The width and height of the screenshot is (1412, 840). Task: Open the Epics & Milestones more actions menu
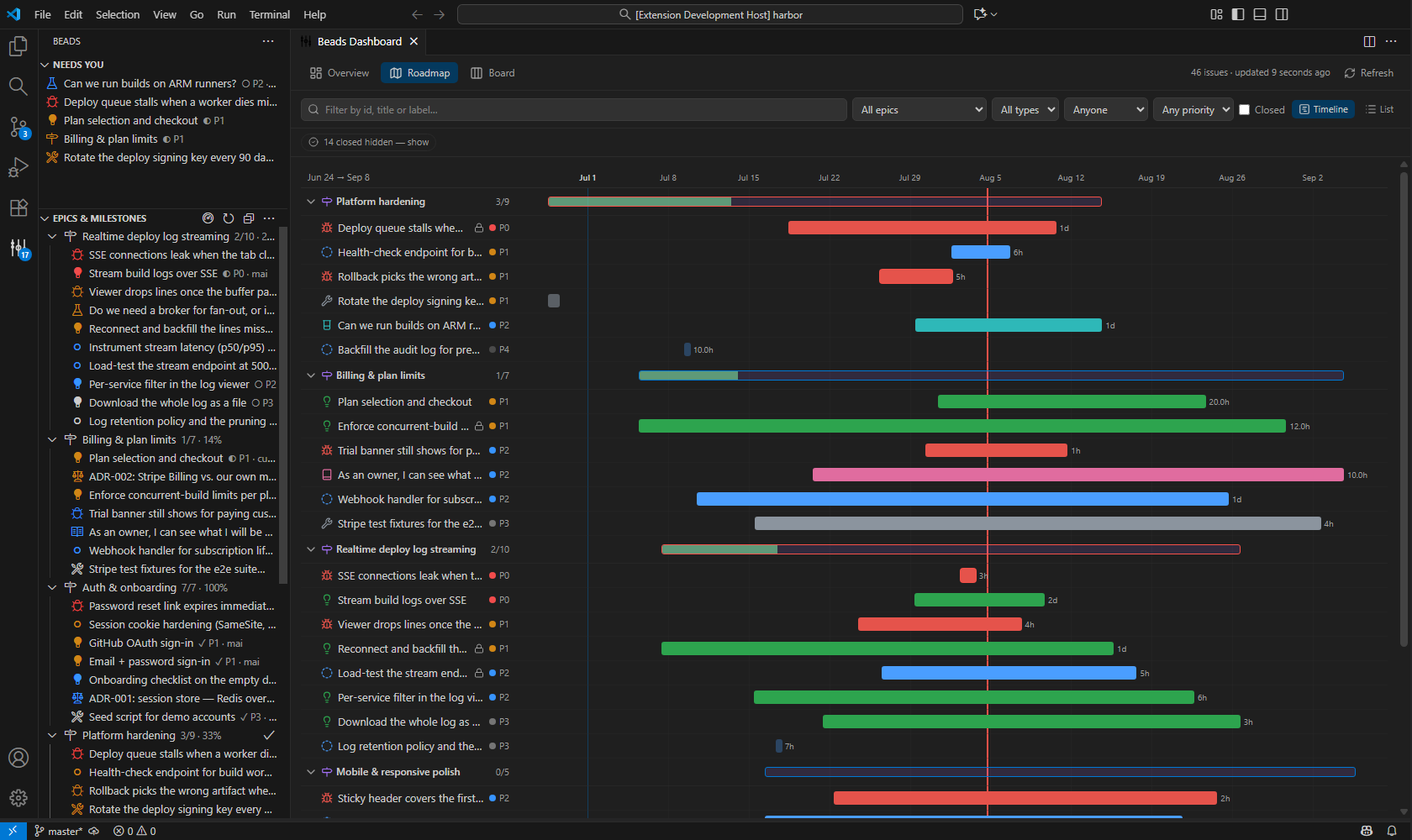point(269,218)
